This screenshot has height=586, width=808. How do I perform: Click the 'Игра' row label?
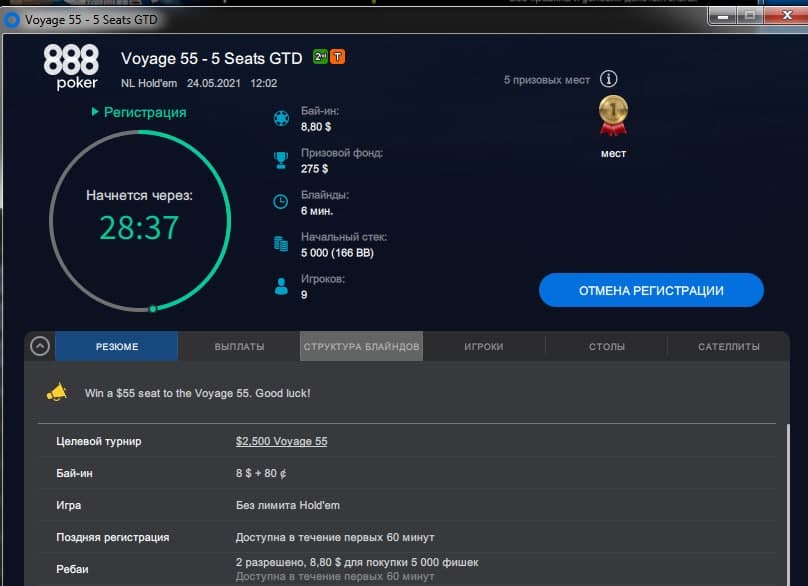69,505
